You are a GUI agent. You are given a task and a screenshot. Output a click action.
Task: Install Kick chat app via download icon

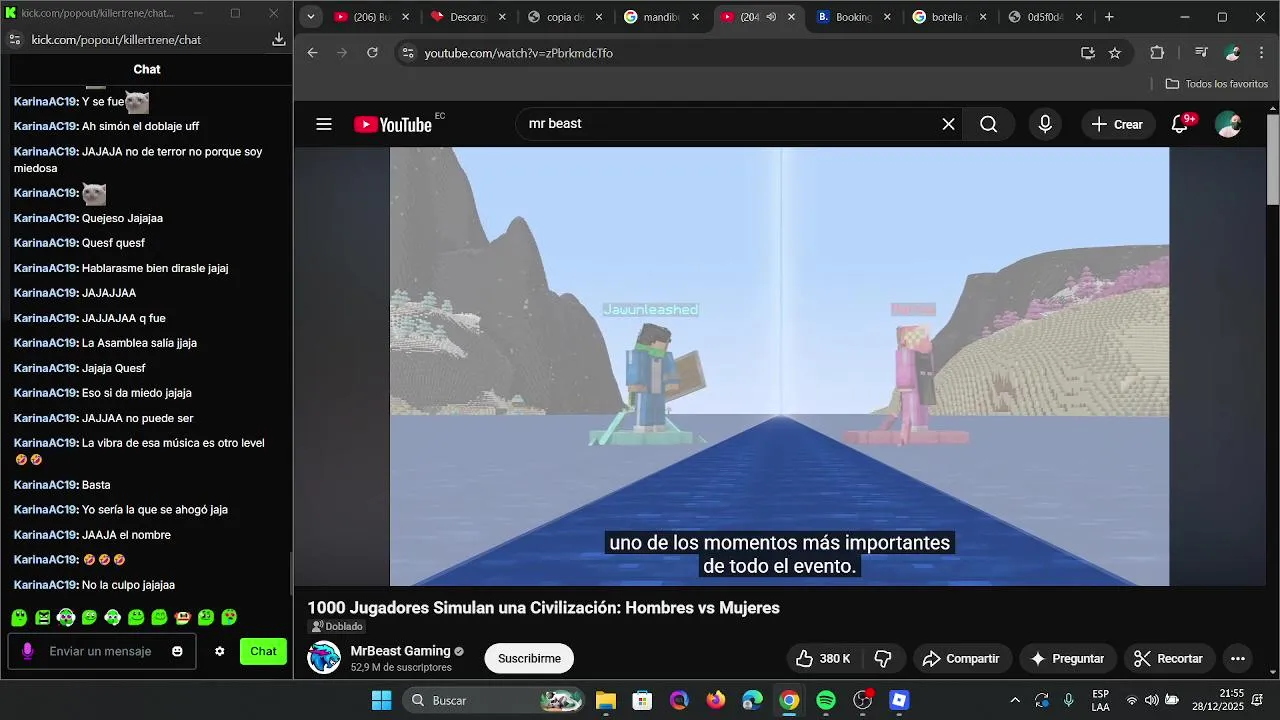click(x=278, y=39)
